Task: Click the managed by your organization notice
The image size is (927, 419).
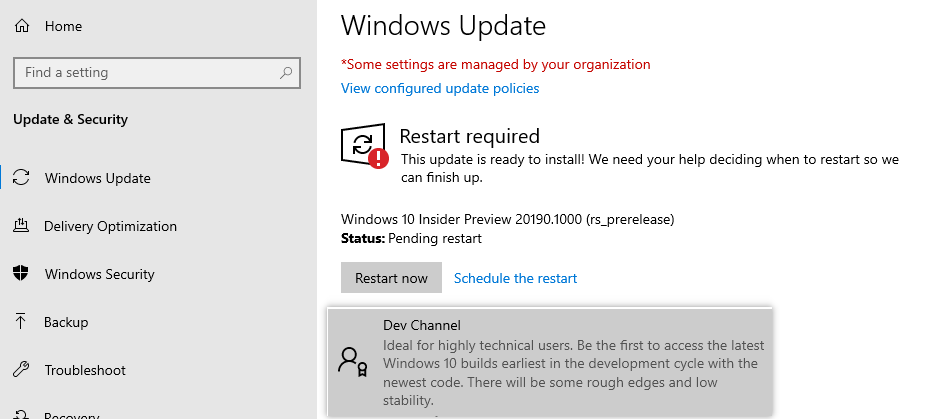Action: point(495,64)
